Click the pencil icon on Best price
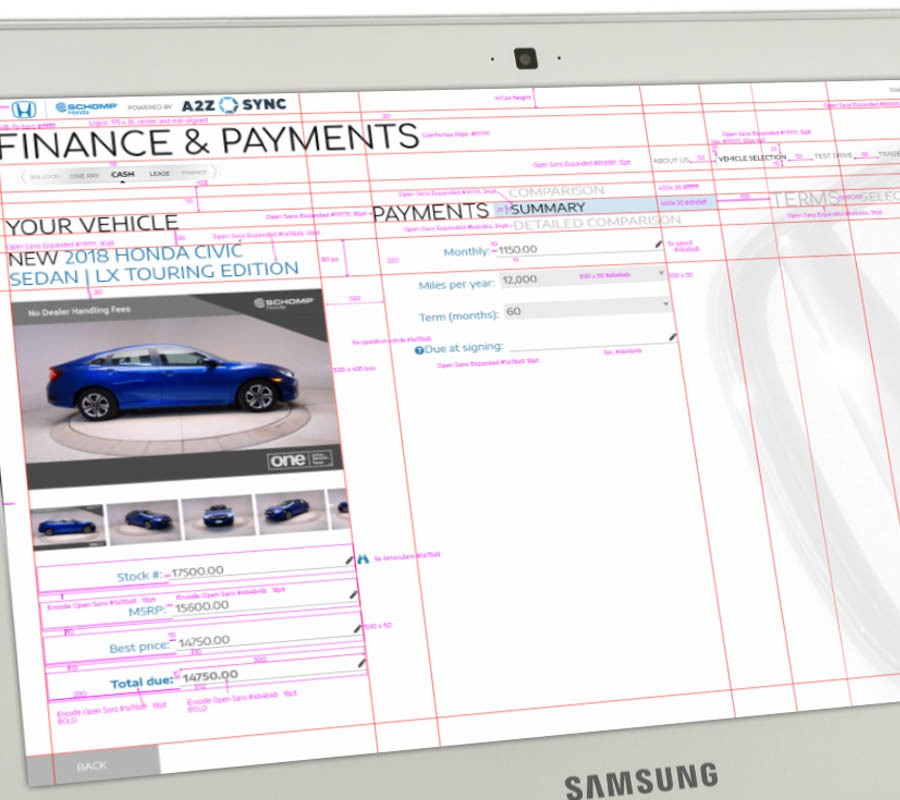Screen dimensions: 900x800 coord(358,628)
